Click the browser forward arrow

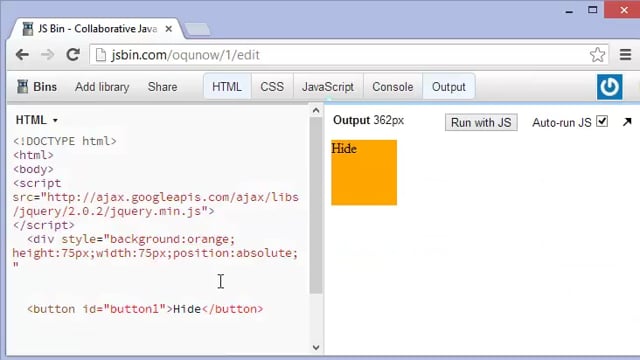(47, 55)
